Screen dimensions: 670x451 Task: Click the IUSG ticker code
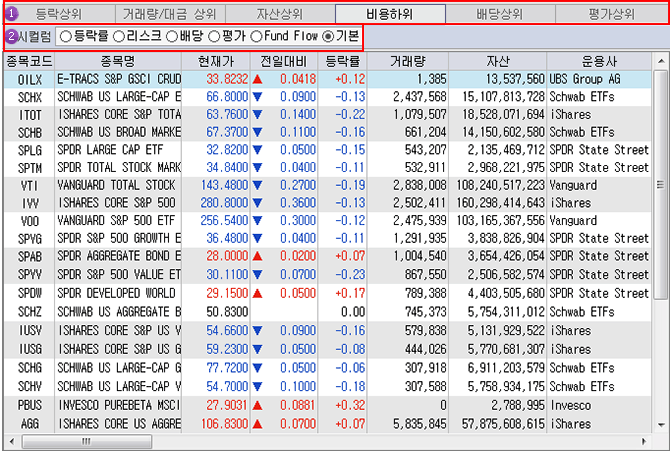coord(30,349)
